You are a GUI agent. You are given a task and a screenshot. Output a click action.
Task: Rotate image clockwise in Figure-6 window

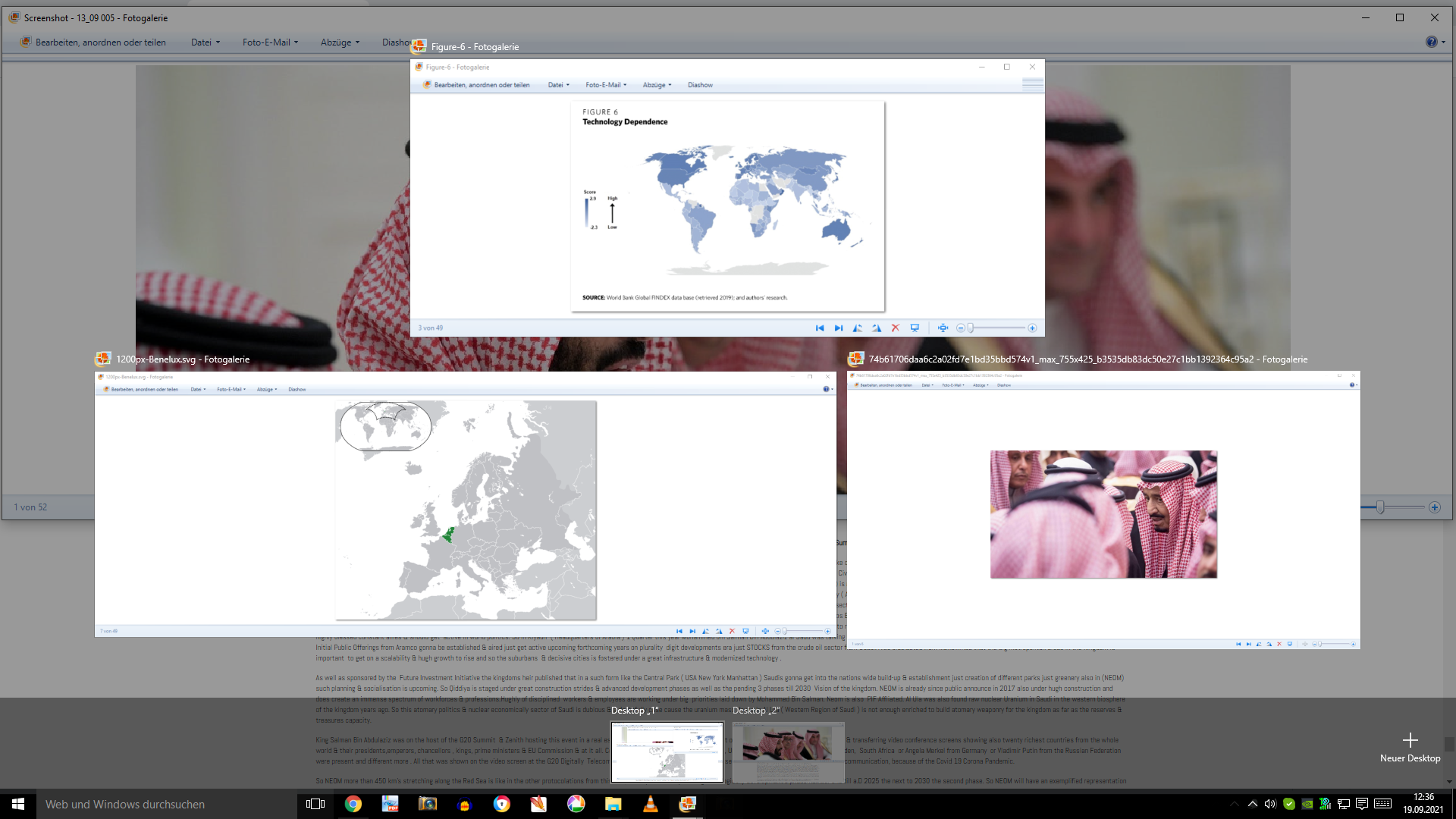pyautogui.click(x=877, y=328)
